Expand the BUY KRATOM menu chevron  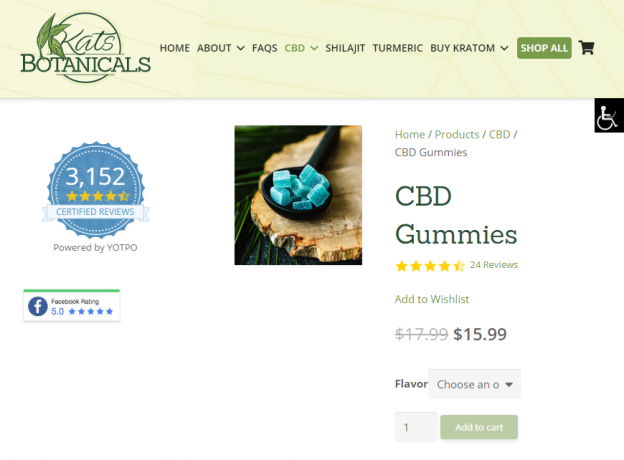504,48
